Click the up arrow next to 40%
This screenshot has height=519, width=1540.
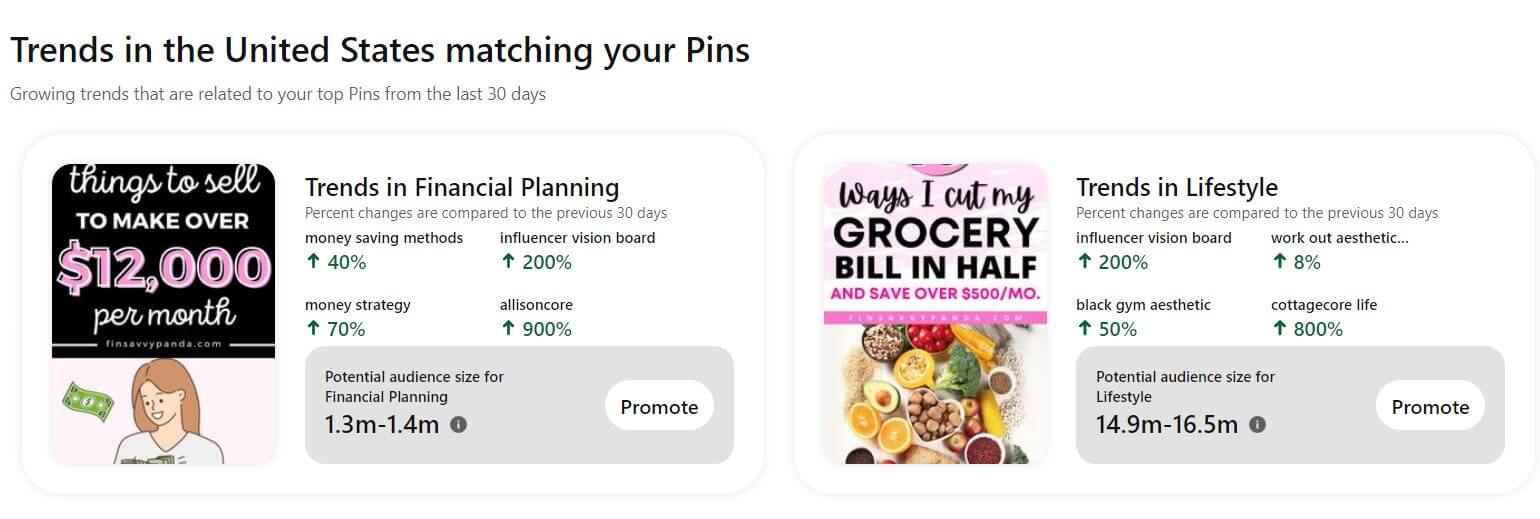point(313,262)
